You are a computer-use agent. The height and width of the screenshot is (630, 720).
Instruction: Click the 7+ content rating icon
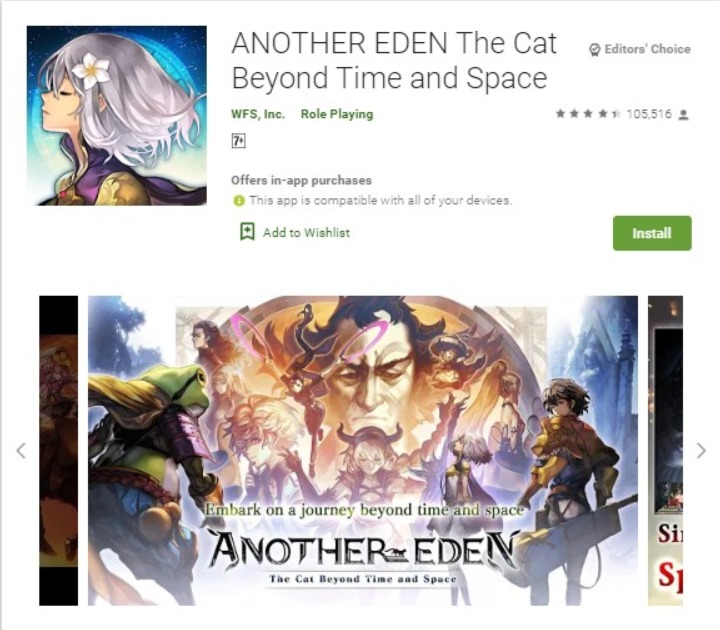click(238, 141)
